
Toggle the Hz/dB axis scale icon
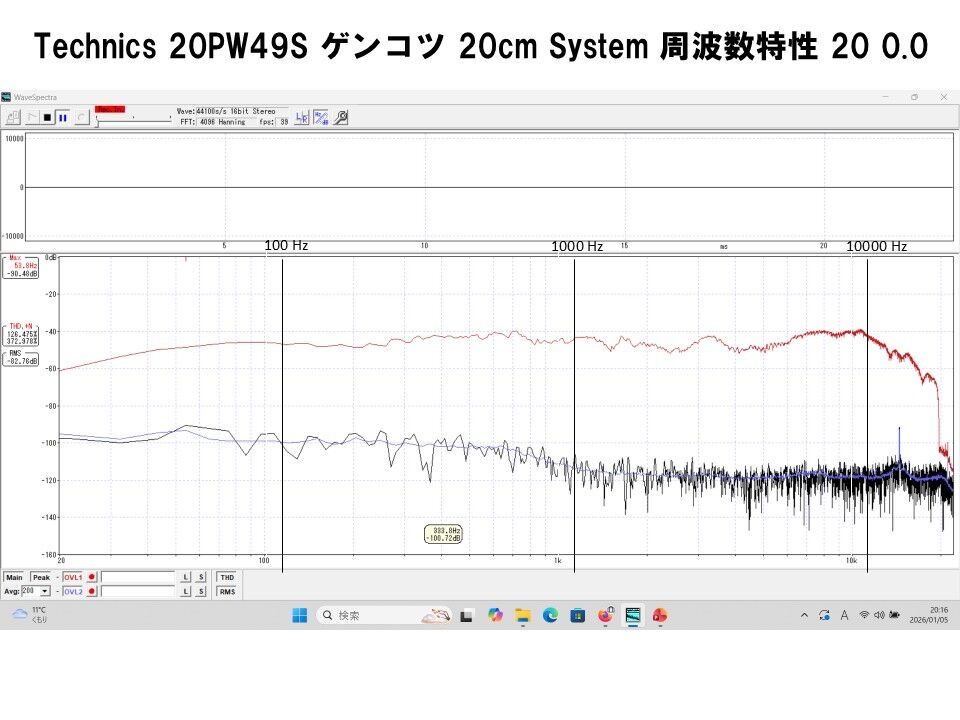coord(321,118)
